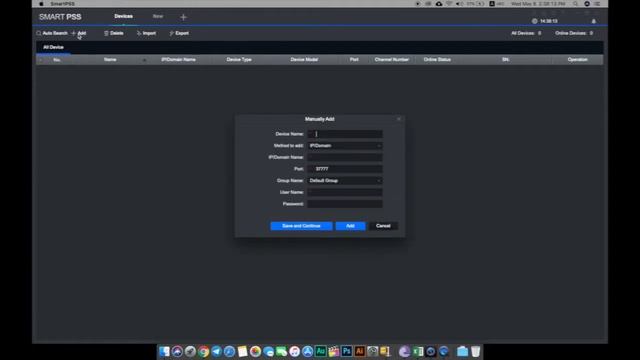This screenshot has width=640, height=360.
Task: Open Notification Center in menu bar
Action: coord(597,4)
